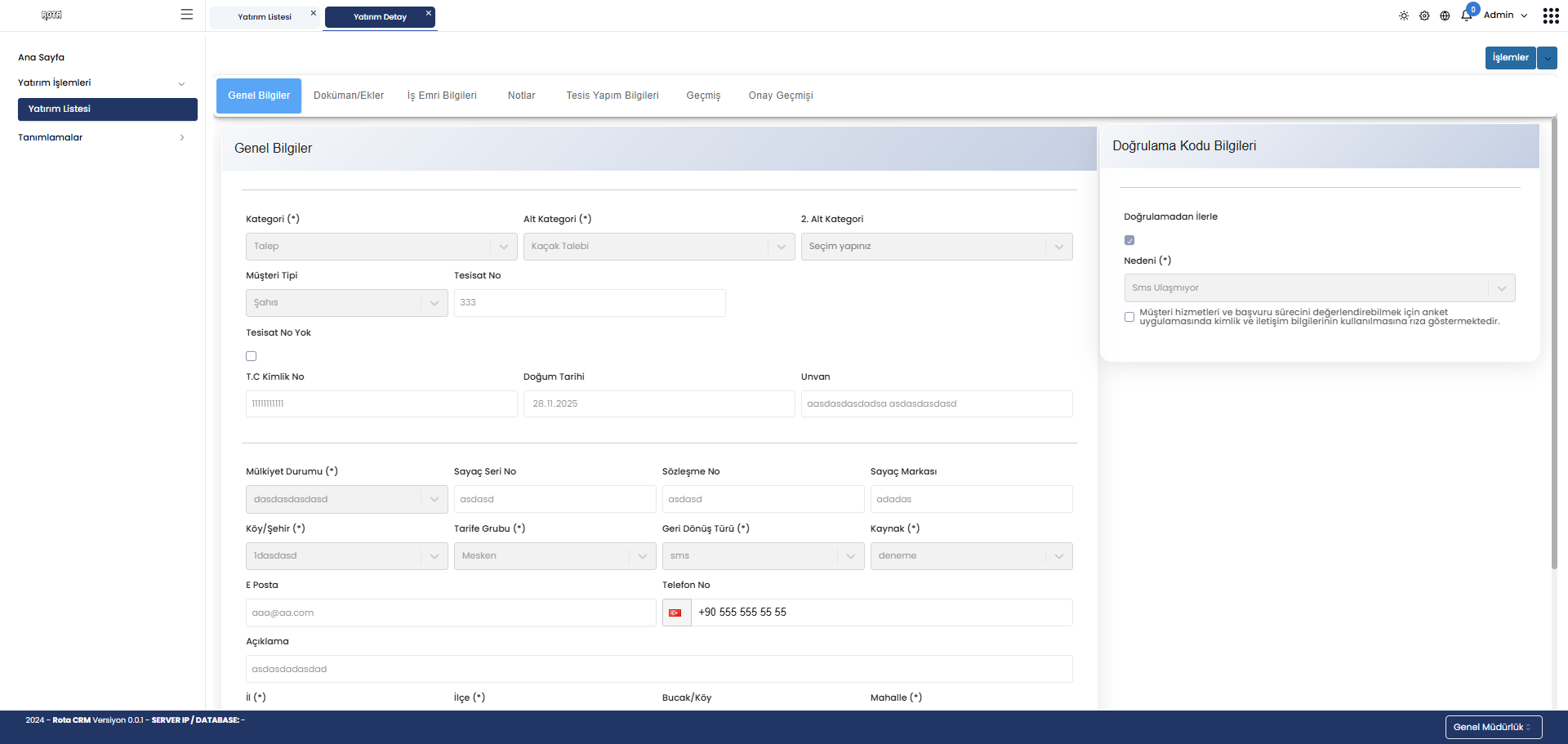Switch to the Tesis Yapım Bilgileri tab
The height and width of the screenshot is (744, 1568).
pyautogui.click(x=612, y=96)
